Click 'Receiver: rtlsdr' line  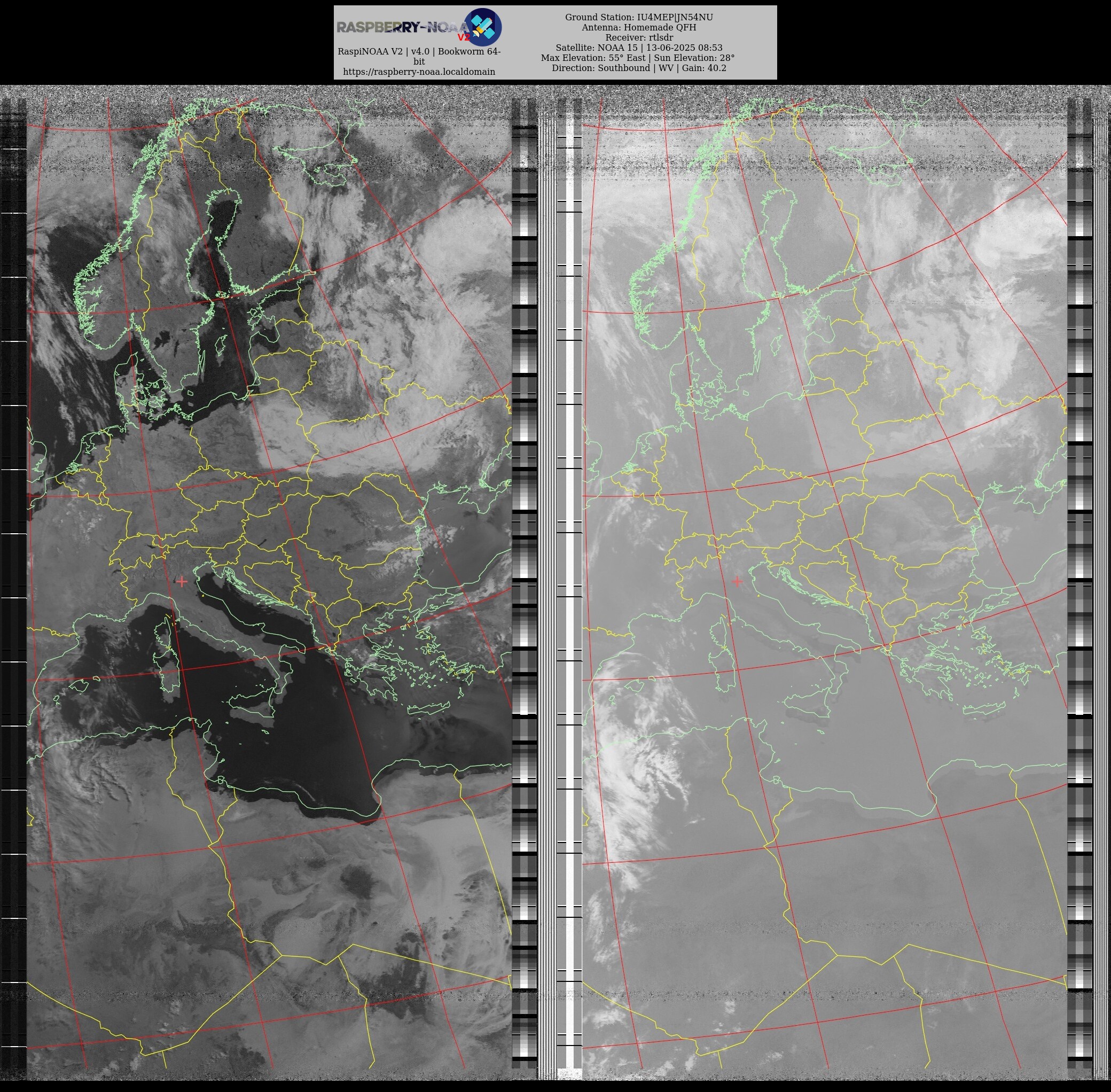[639, 38]
